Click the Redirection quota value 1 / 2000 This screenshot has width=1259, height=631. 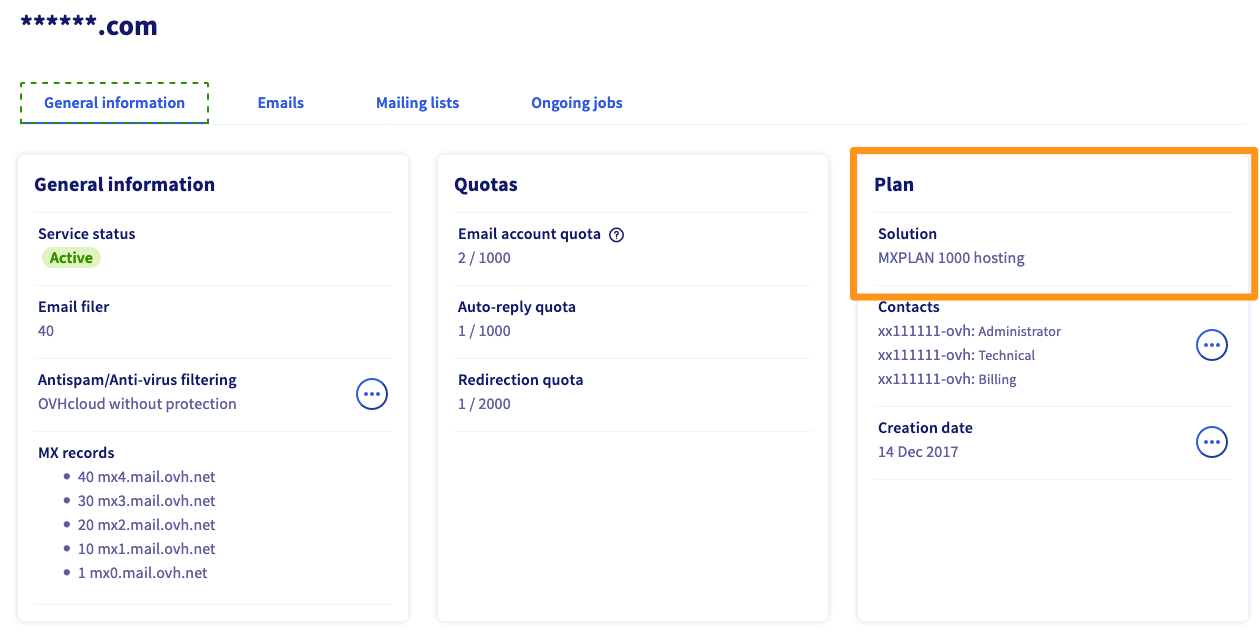pos(484,404)
